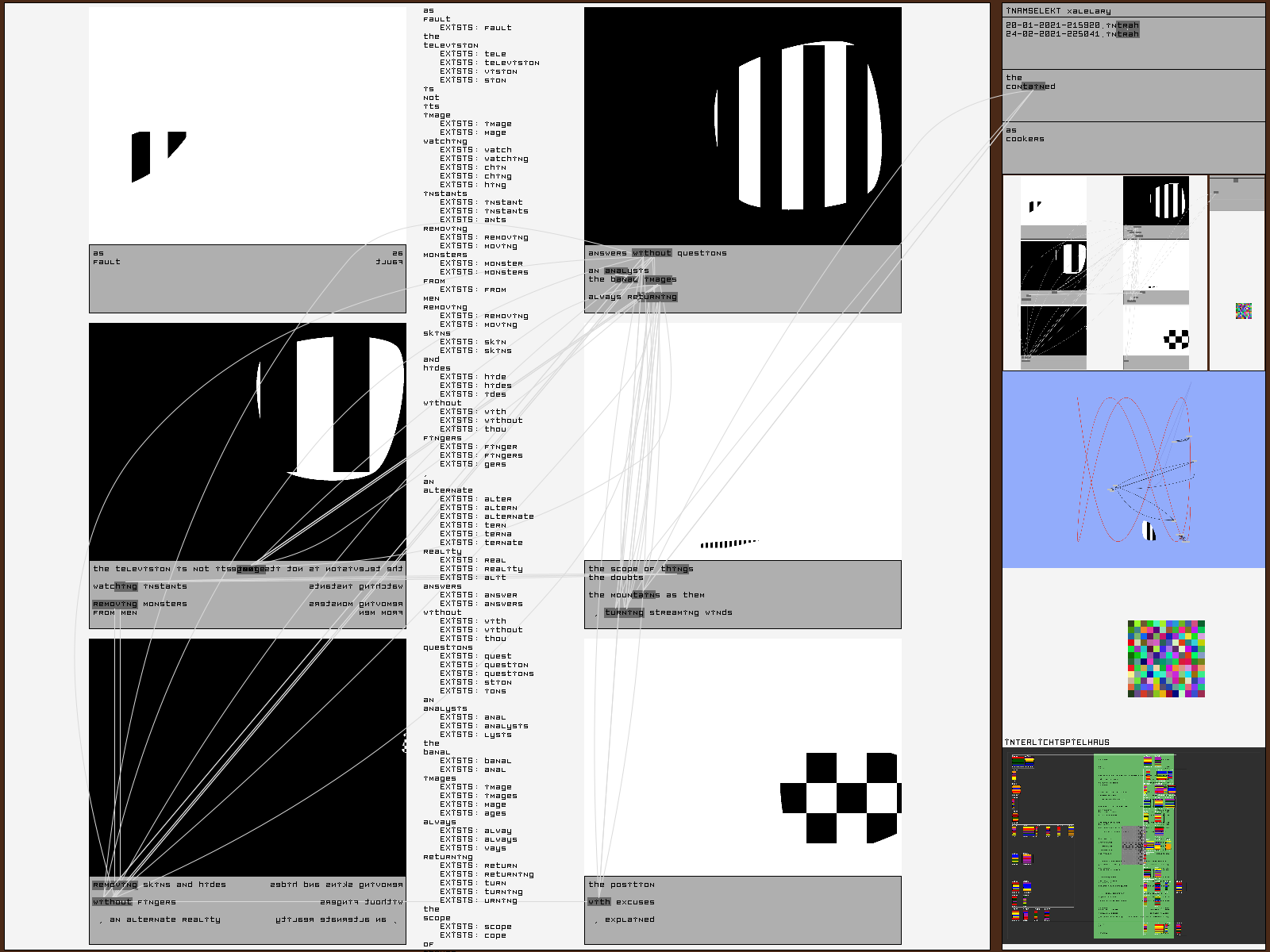Open the 24-02-2021-225041 intrah file entry
The image size is (1270, 952).
pyautogui.click(x=1072, y=34)
